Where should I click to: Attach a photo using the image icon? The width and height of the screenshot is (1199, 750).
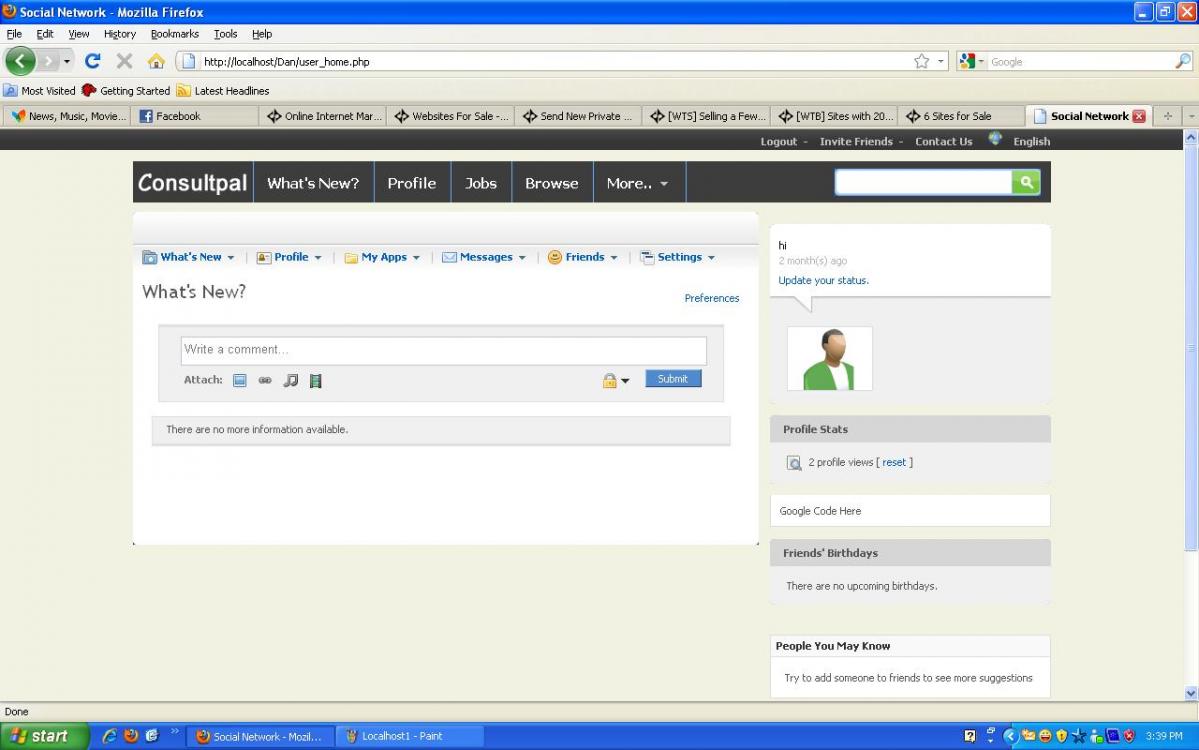click(239, 380)
